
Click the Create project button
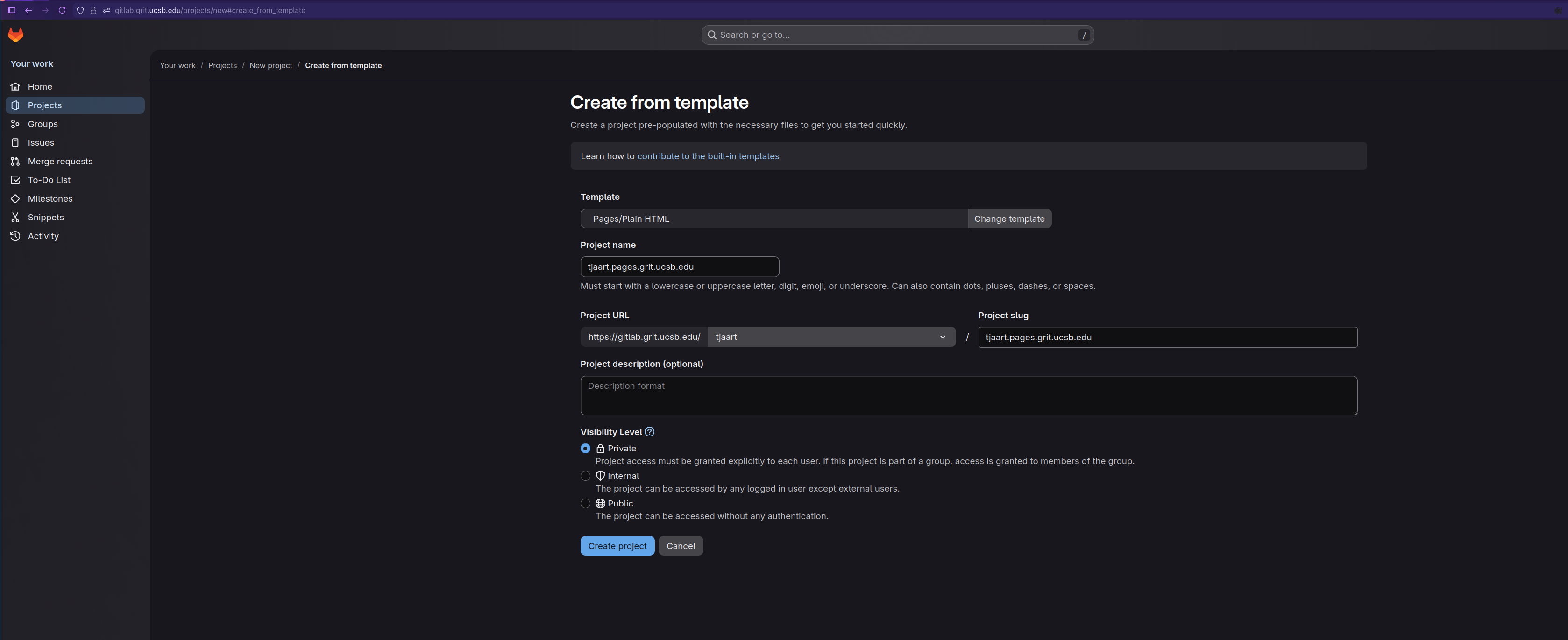point(617,546)
